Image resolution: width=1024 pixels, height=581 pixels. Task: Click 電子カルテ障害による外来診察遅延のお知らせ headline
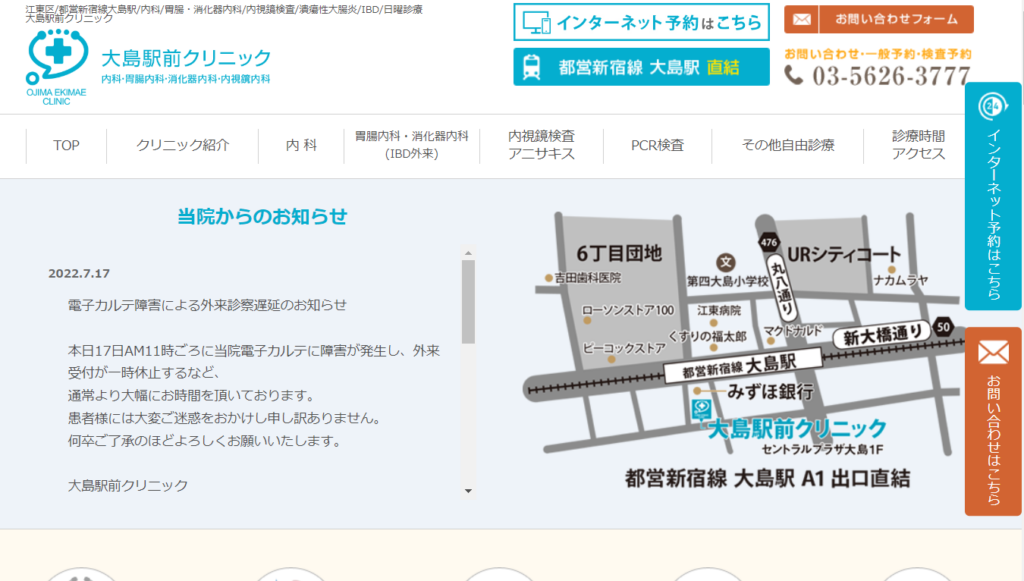pyautogui.click(x=207, y=305)
